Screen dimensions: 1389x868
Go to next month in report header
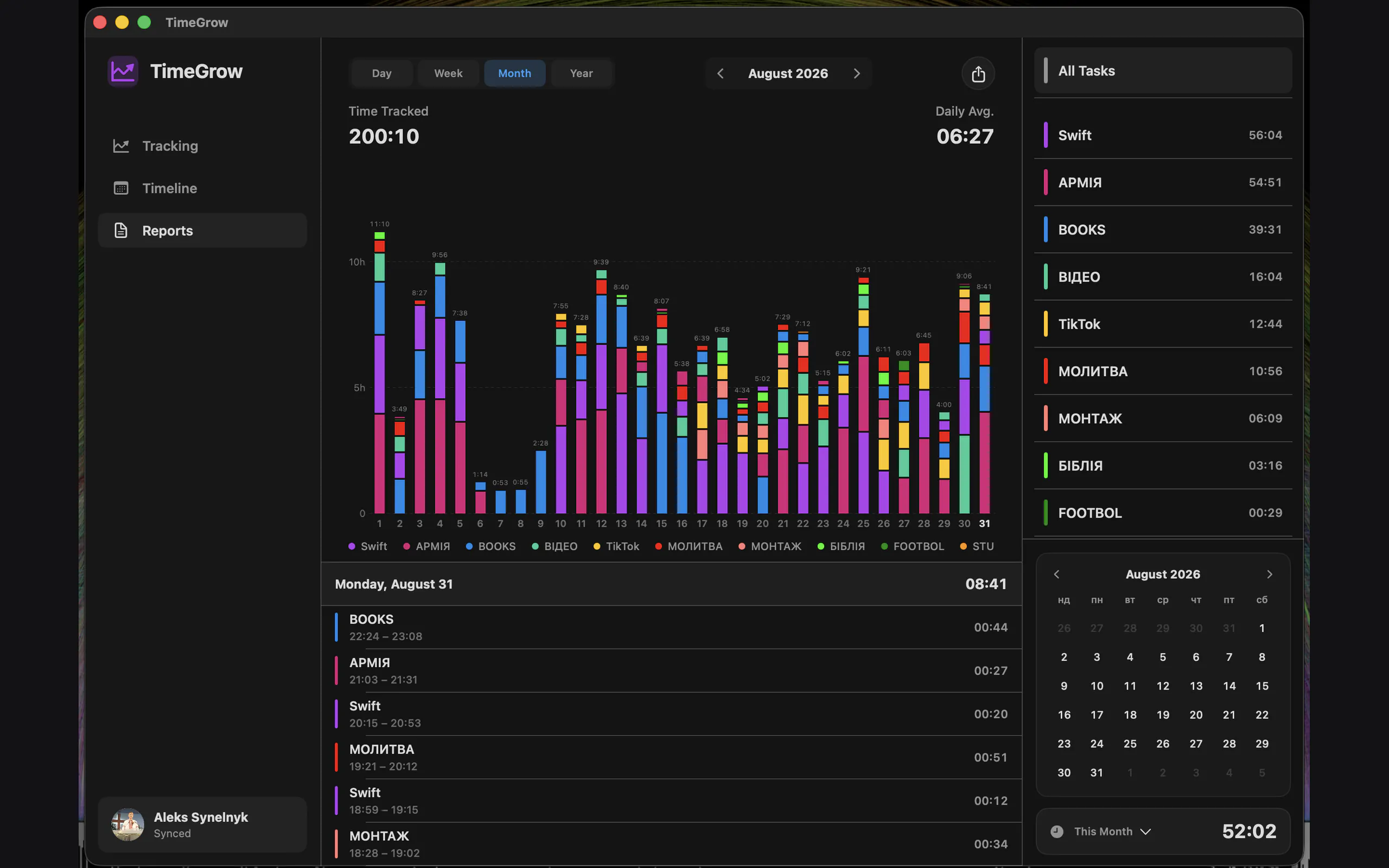(x=856, y=73)
